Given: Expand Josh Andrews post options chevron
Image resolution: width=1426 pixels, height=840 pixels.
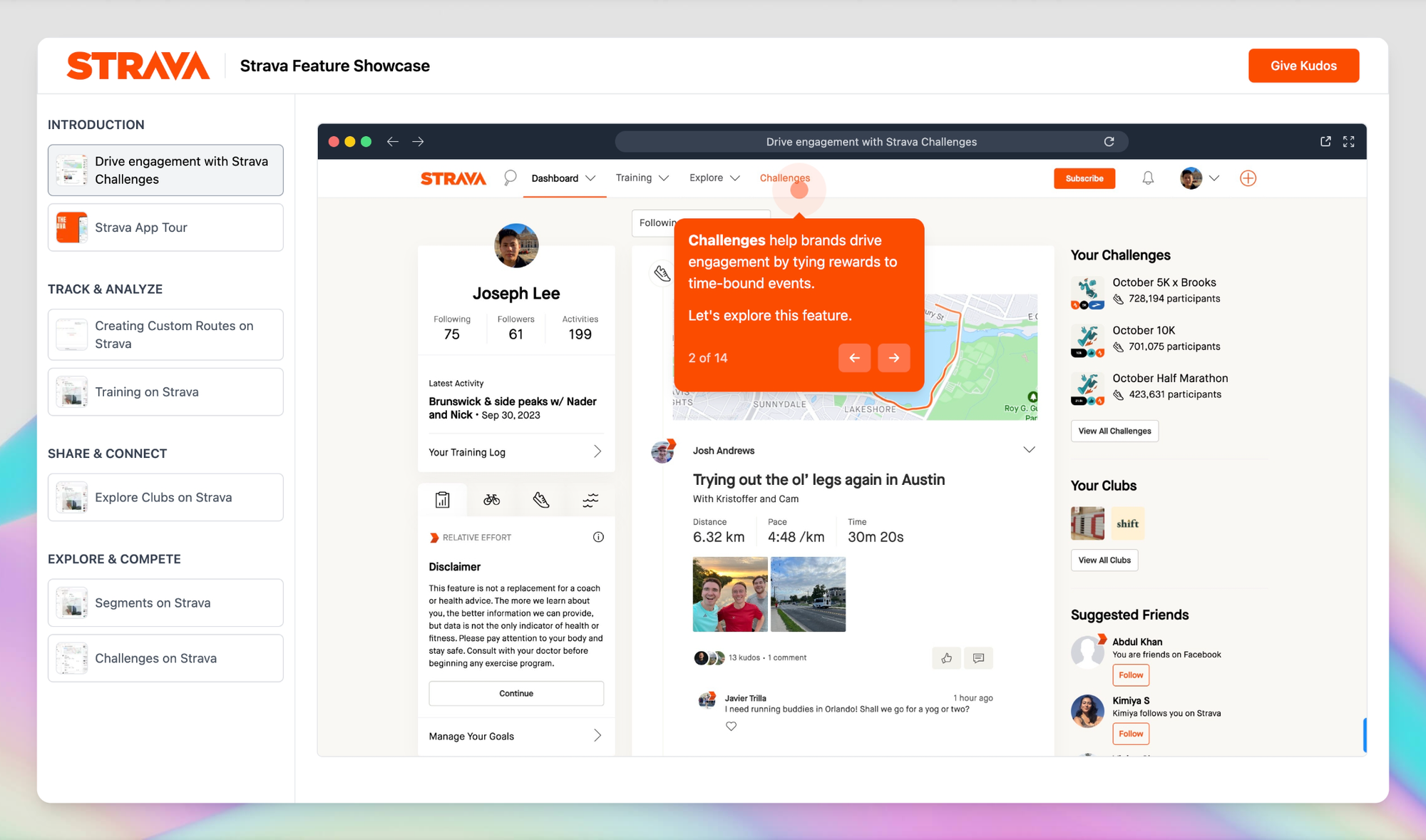Looking at the screenshot, I should (x=1029, y=450).
